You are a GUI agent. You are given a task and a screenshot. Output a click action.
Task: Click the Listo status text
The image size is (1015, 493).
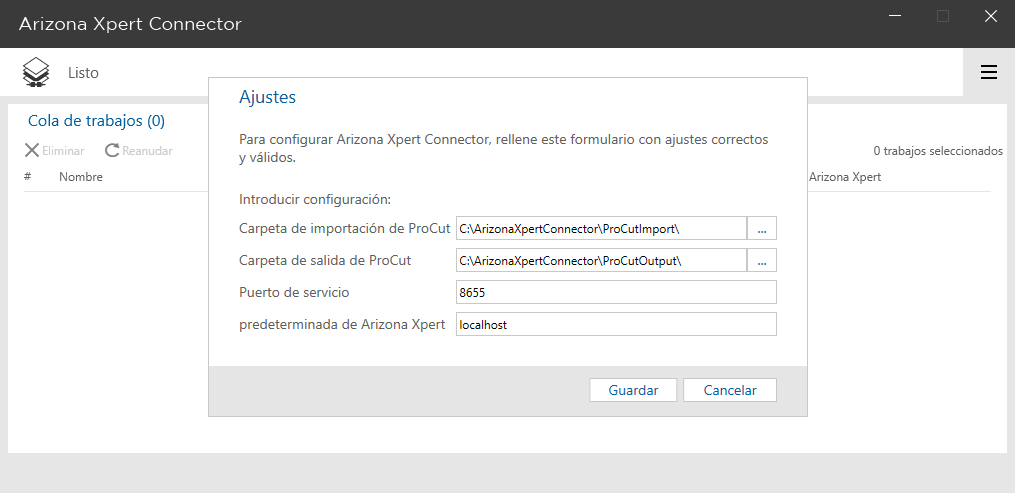pyautogui.click(x=84, y=72)
